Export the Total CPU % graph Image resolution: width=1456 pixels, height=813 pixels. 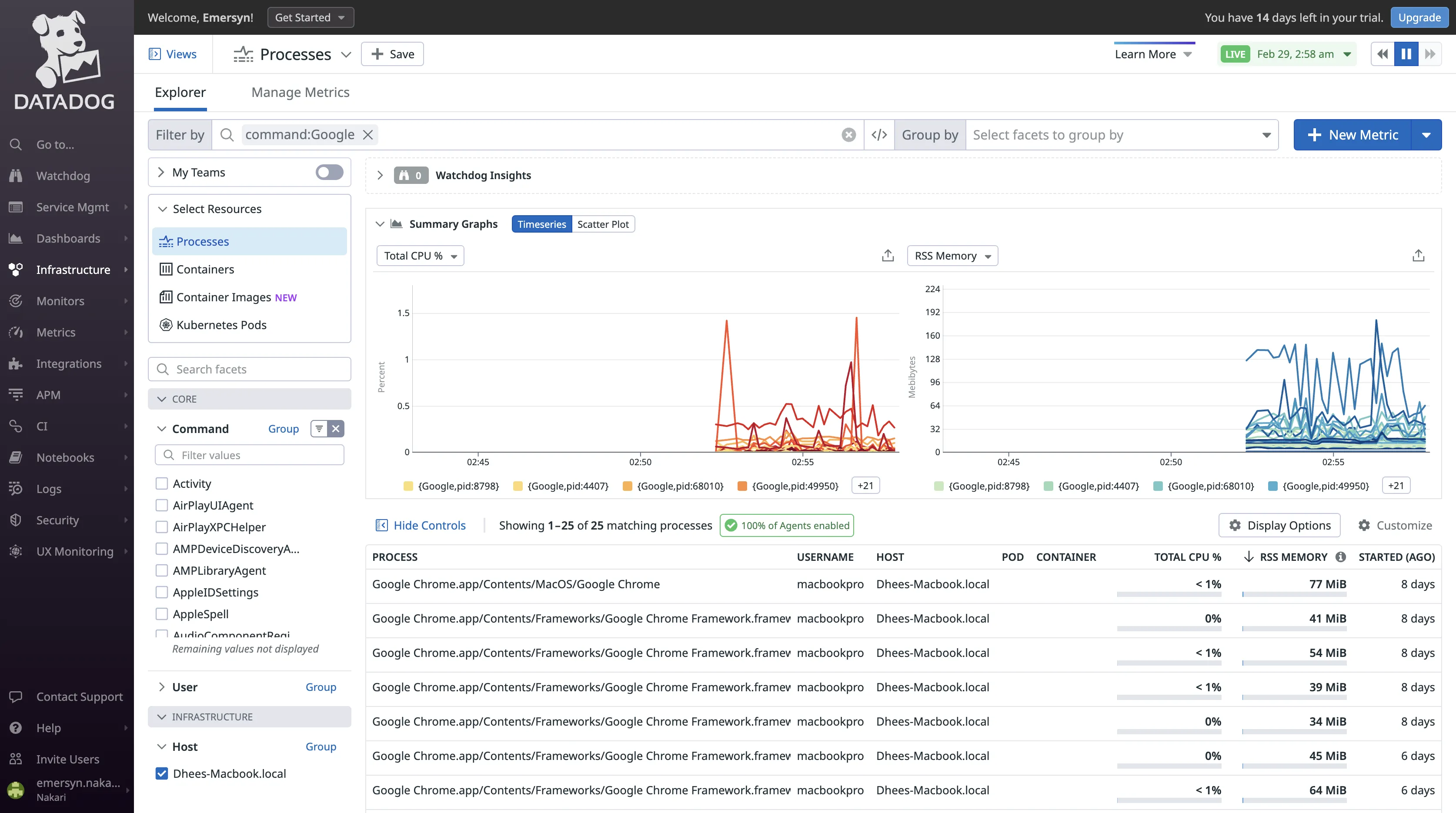pos(888,256)
